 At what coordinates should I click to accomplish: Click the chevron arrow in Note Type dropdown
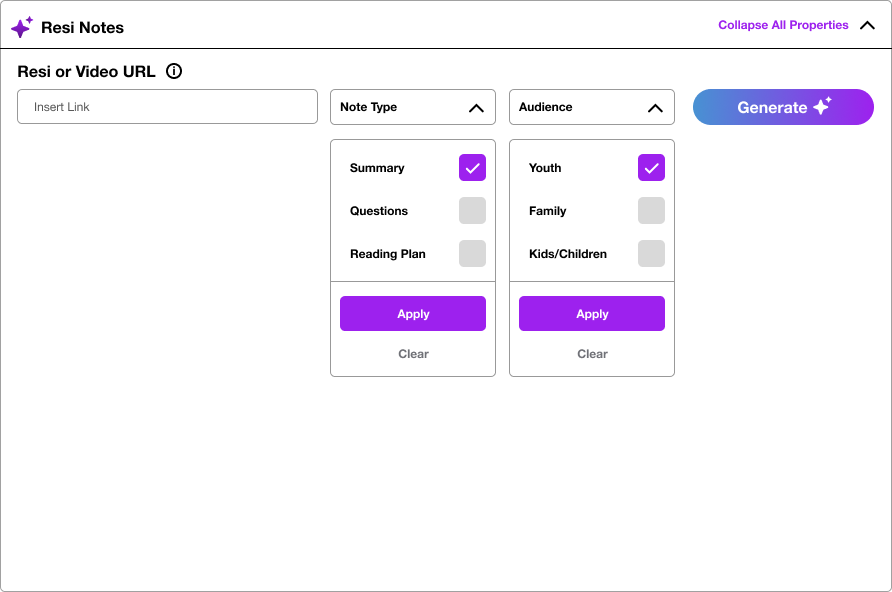(476, 107)
